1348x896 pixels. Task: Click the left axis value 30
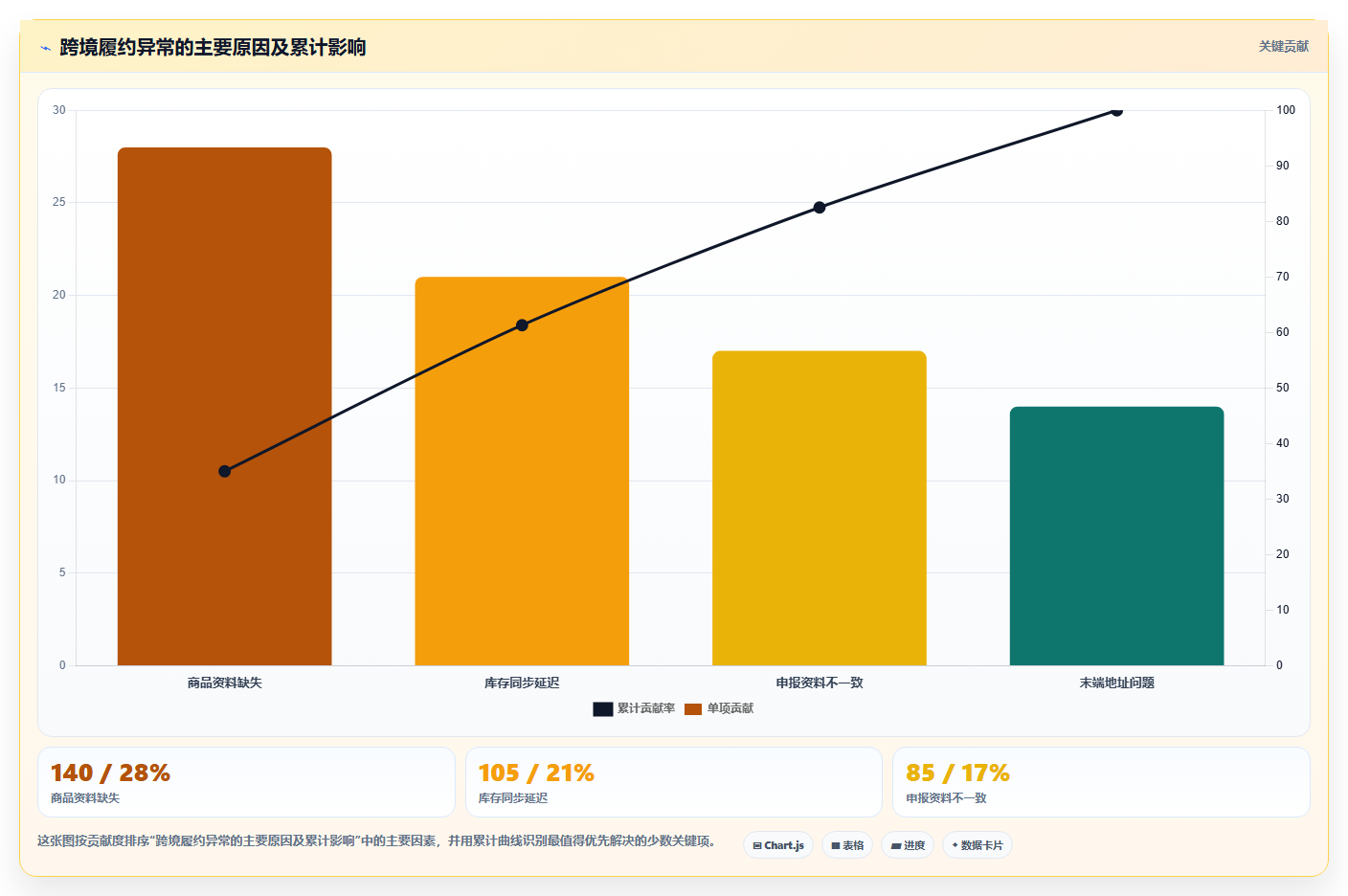59,110
